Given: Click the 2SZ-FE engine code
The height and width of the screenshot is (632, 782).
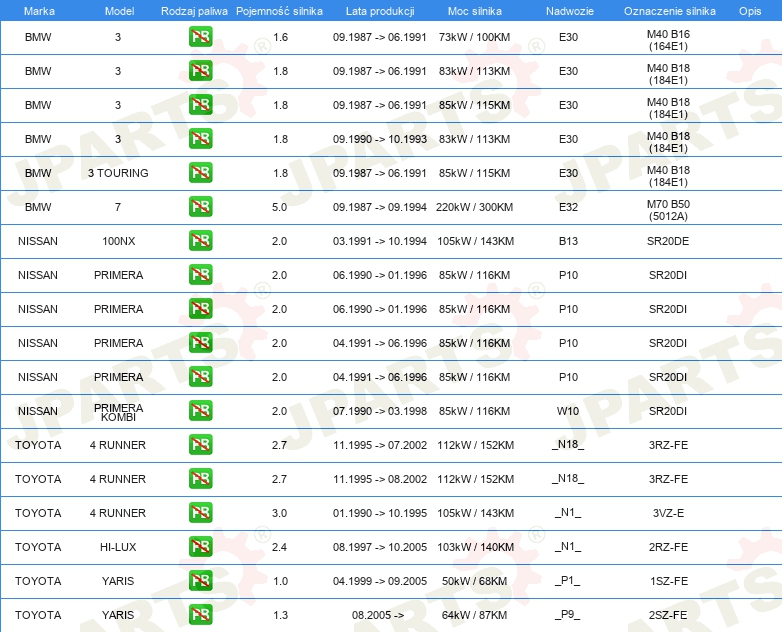Looking at the screenshot, I should point(668,615).
